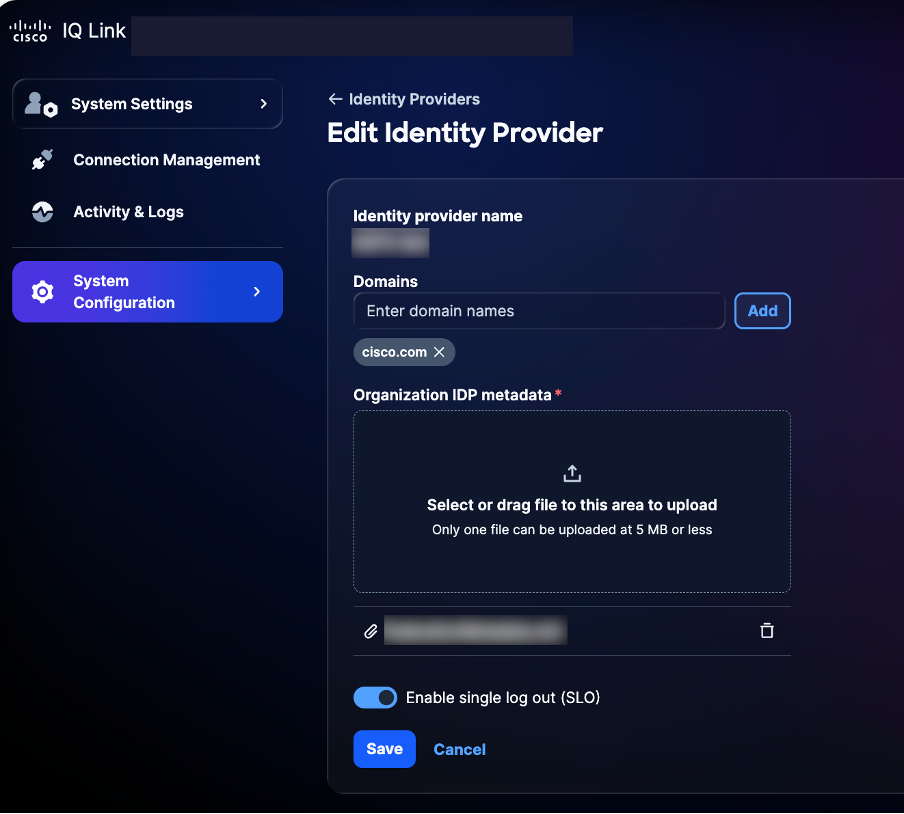Open Connection Management section
The image size is (904, 814).
[x=148, y=160]
